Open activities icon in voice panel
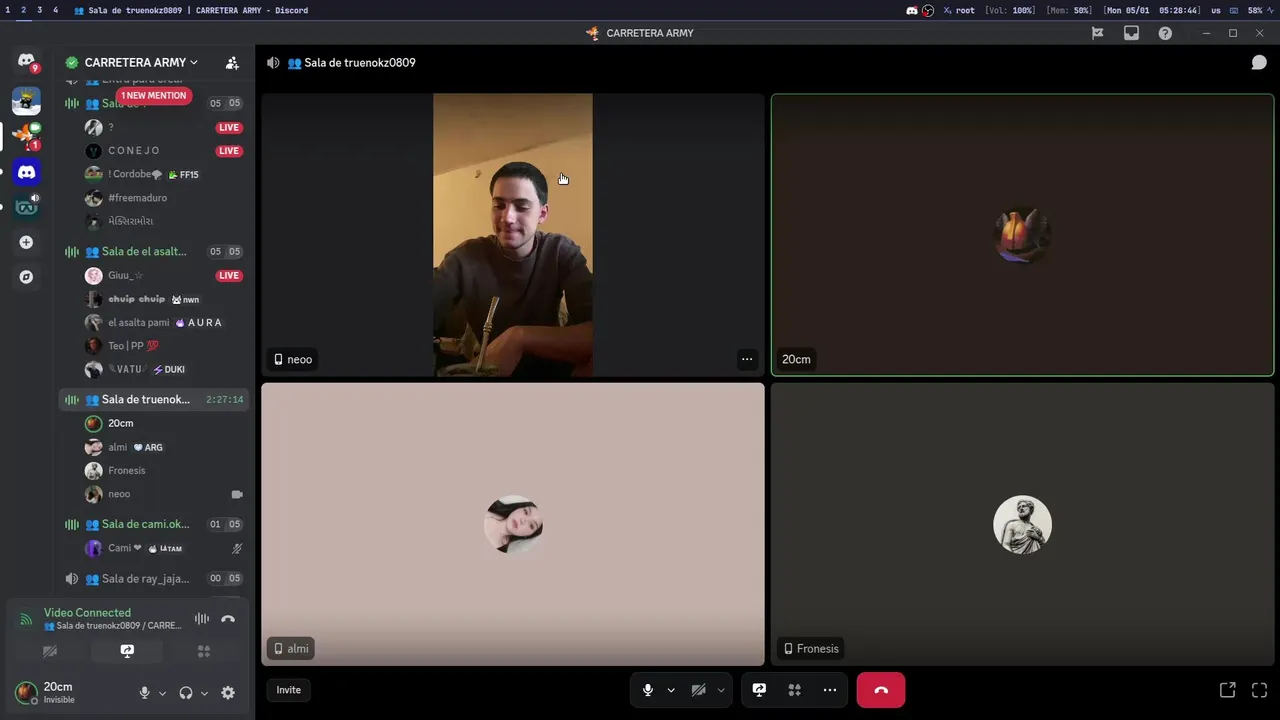Screen dimensions: 1280x720 204,651
